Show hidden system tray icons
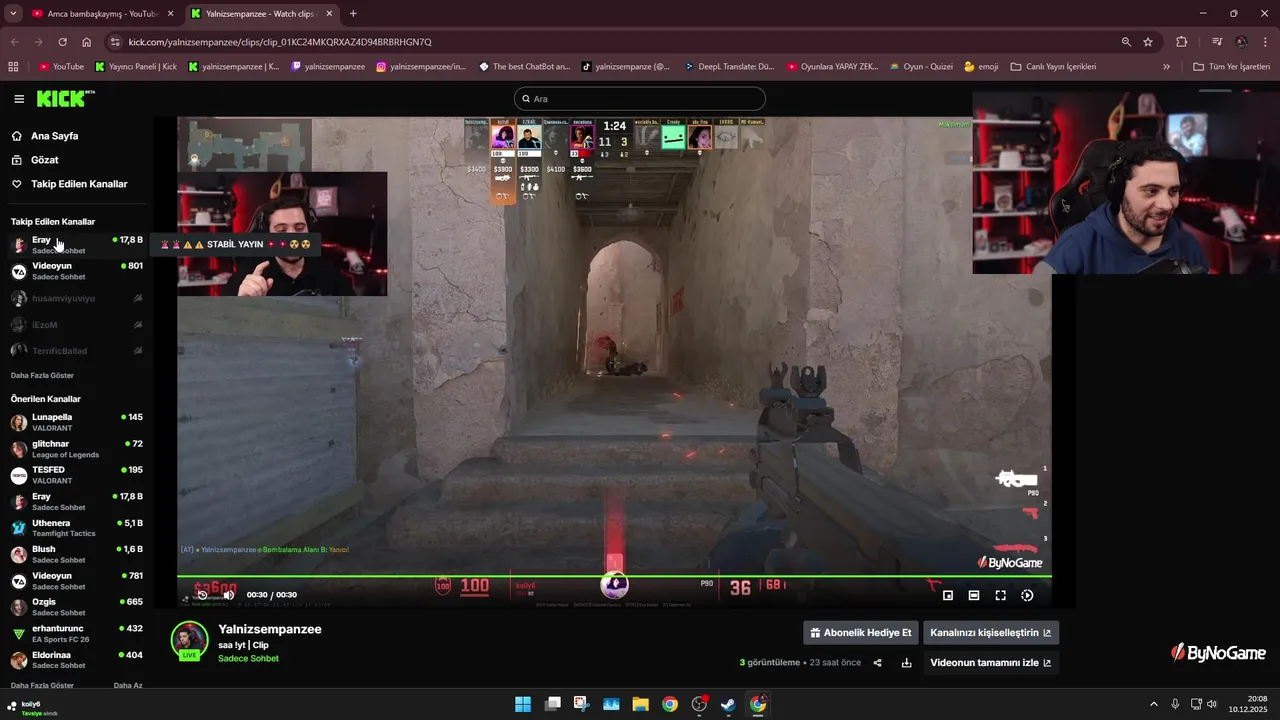 [1153, 704]
